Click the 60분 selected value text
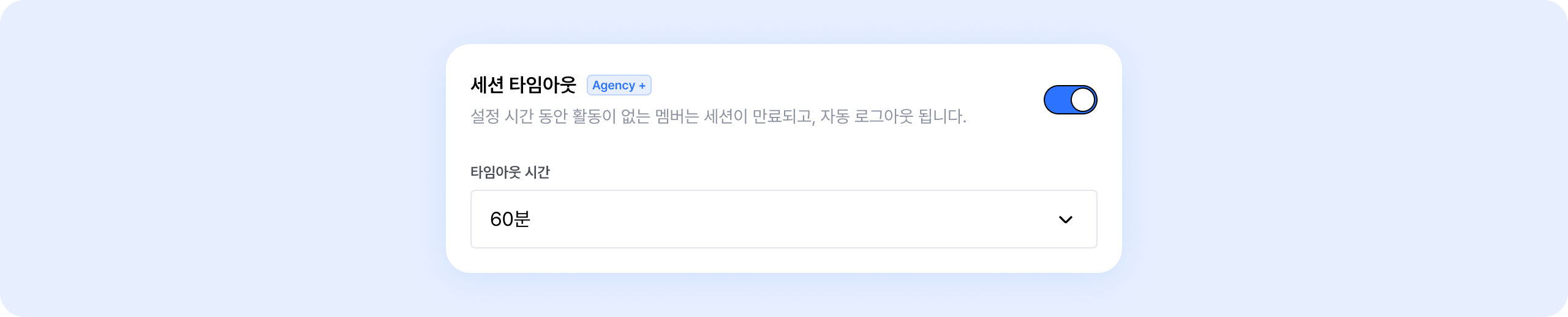1568x317 pixels. (510, 219)
